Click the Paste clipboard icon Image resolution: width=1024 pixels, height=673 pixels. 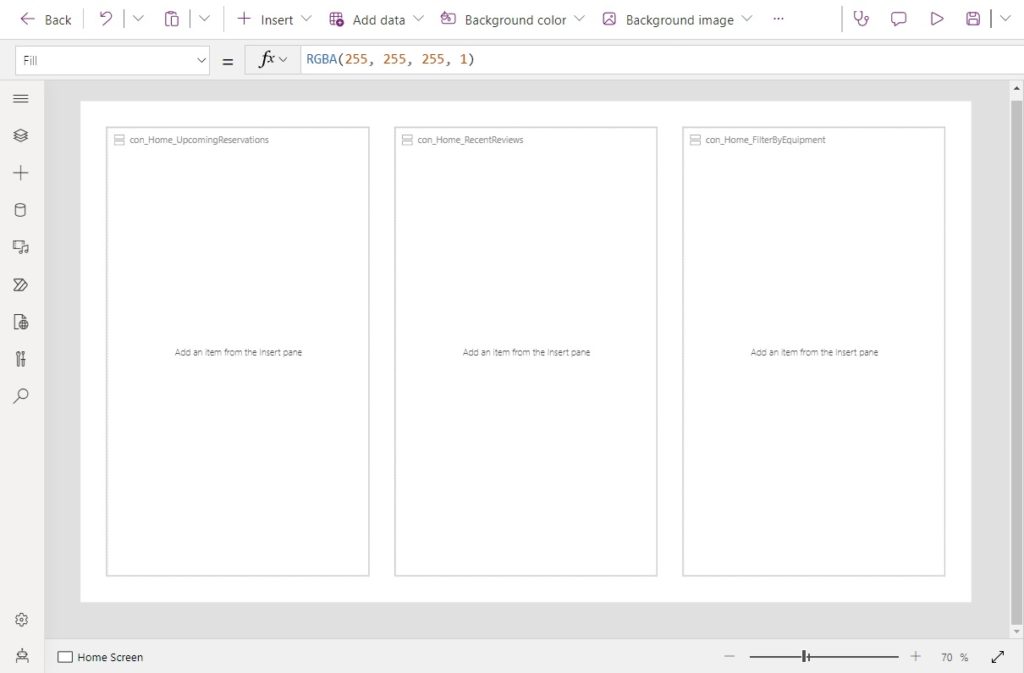click(x=171, y=19)
